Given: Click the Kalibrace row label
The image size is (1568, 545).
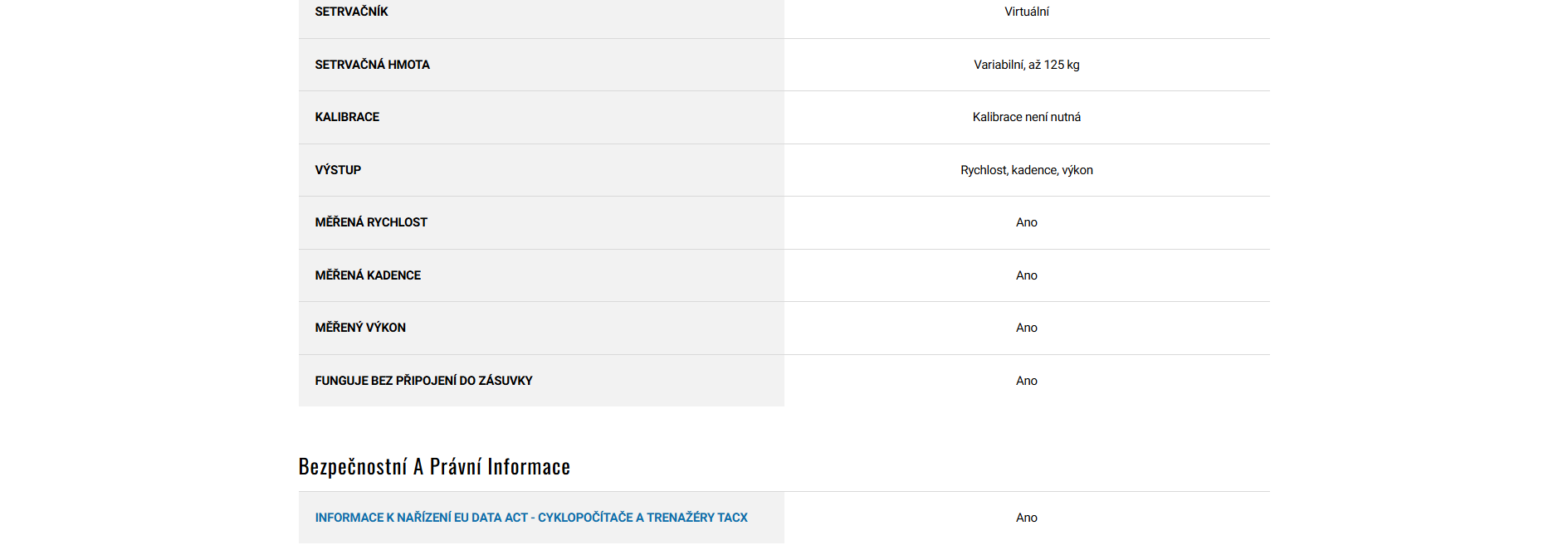Looking at the screenshot, I should point(347,117).
